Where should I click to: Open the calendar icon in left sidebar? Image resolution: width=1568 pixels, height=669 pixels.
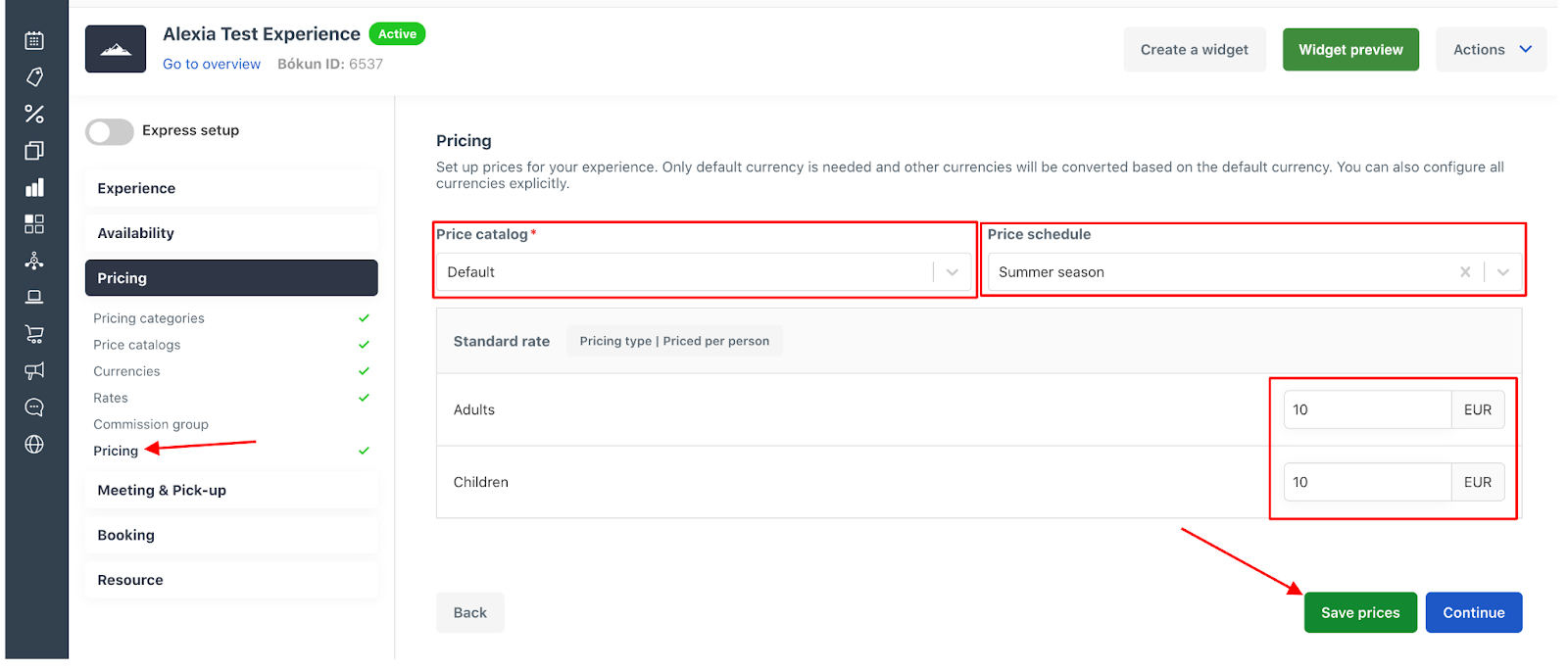pyautogui.click(x=34, y=40)
